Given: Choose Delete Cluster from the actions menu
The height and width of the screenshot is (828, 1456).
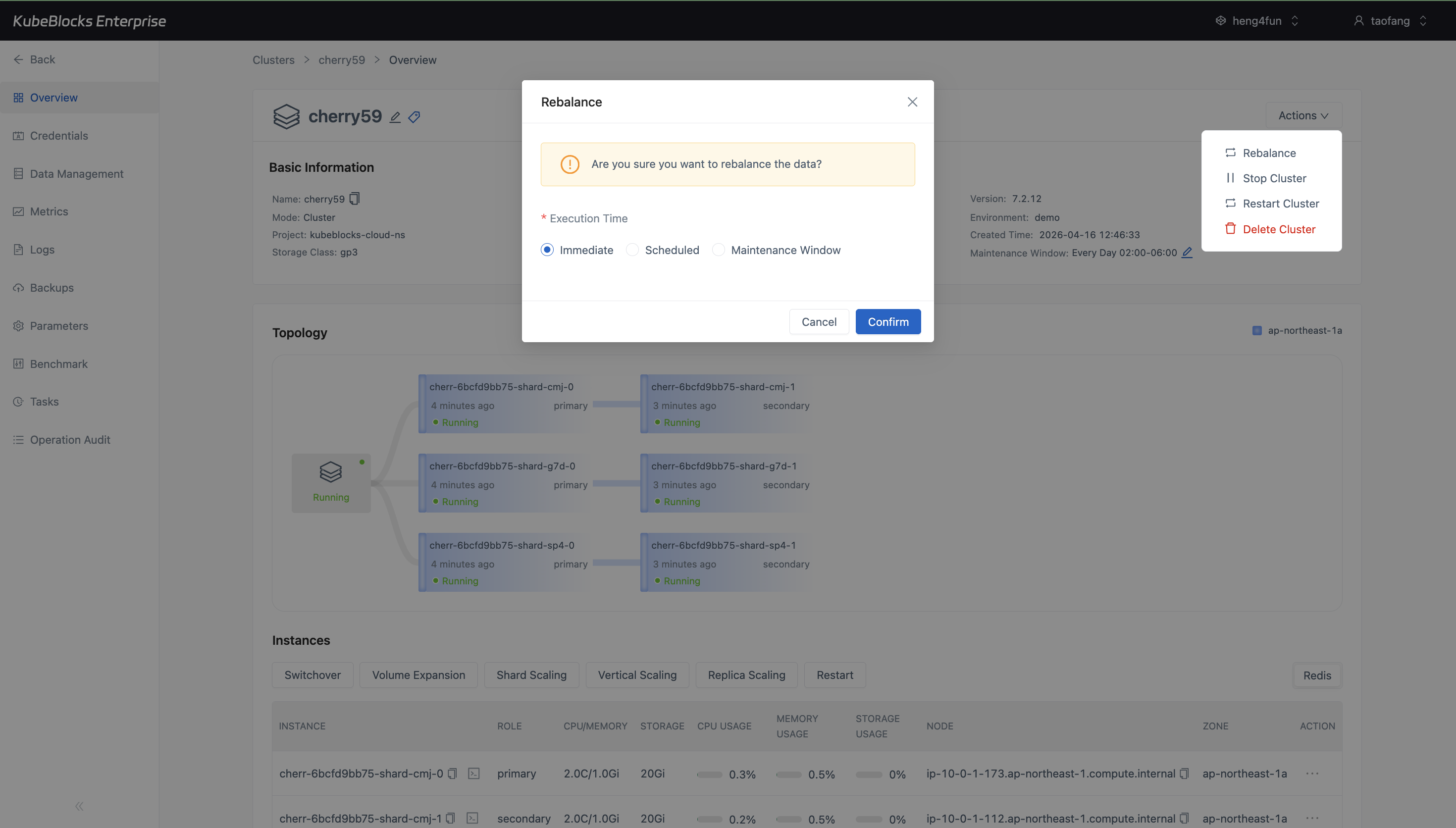Looking at the screenshot, I should [x=1271, y=229].
